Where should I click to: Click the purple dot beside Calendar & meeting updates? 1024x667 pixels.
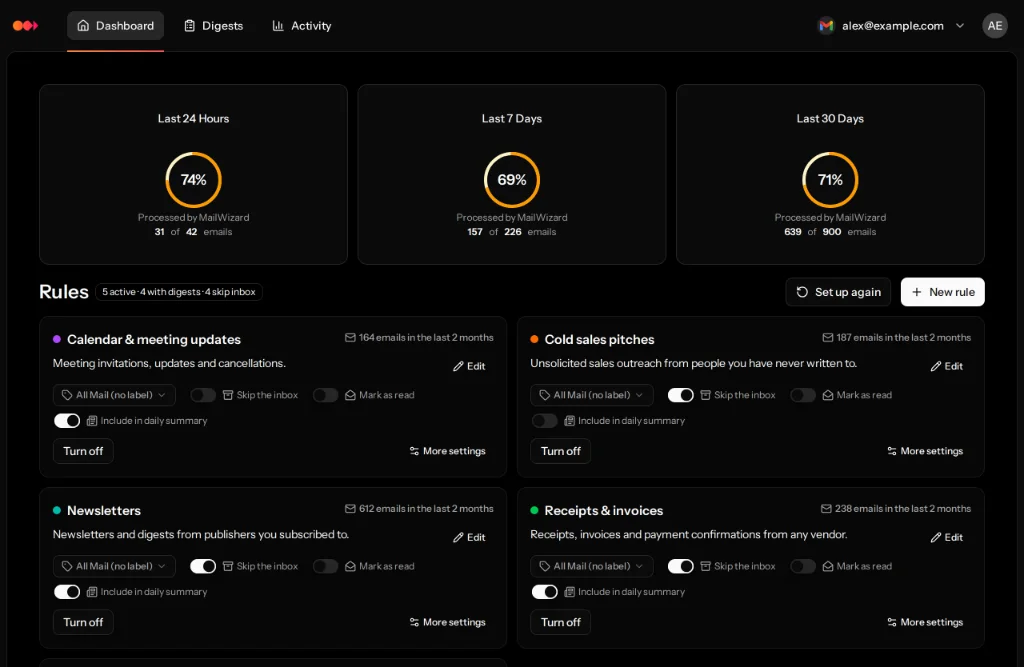click(57, 339)
